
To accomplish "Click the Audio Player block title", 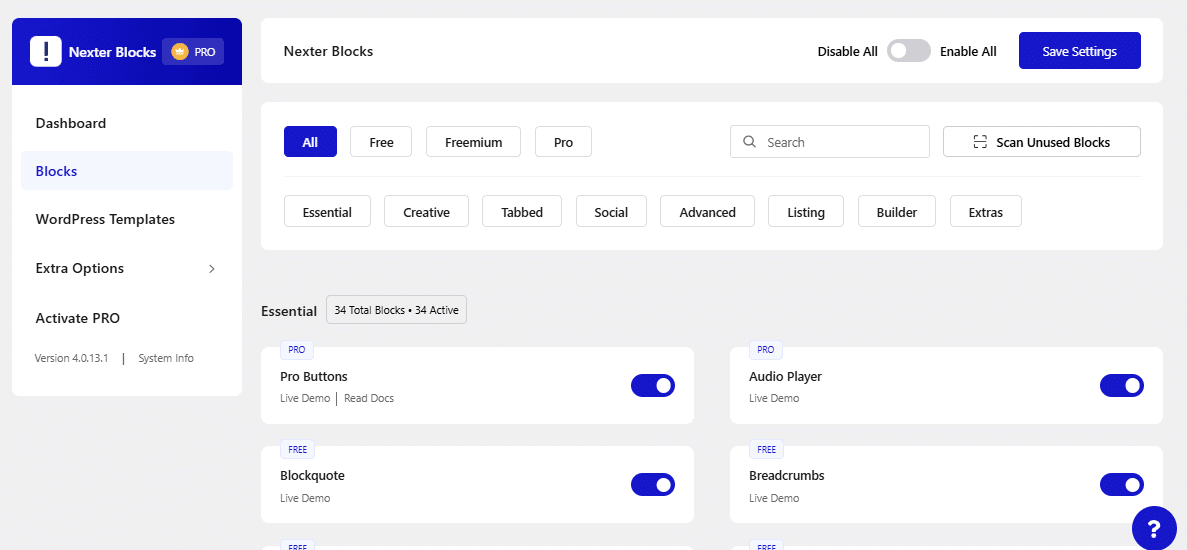I will [x=785, y=376].
